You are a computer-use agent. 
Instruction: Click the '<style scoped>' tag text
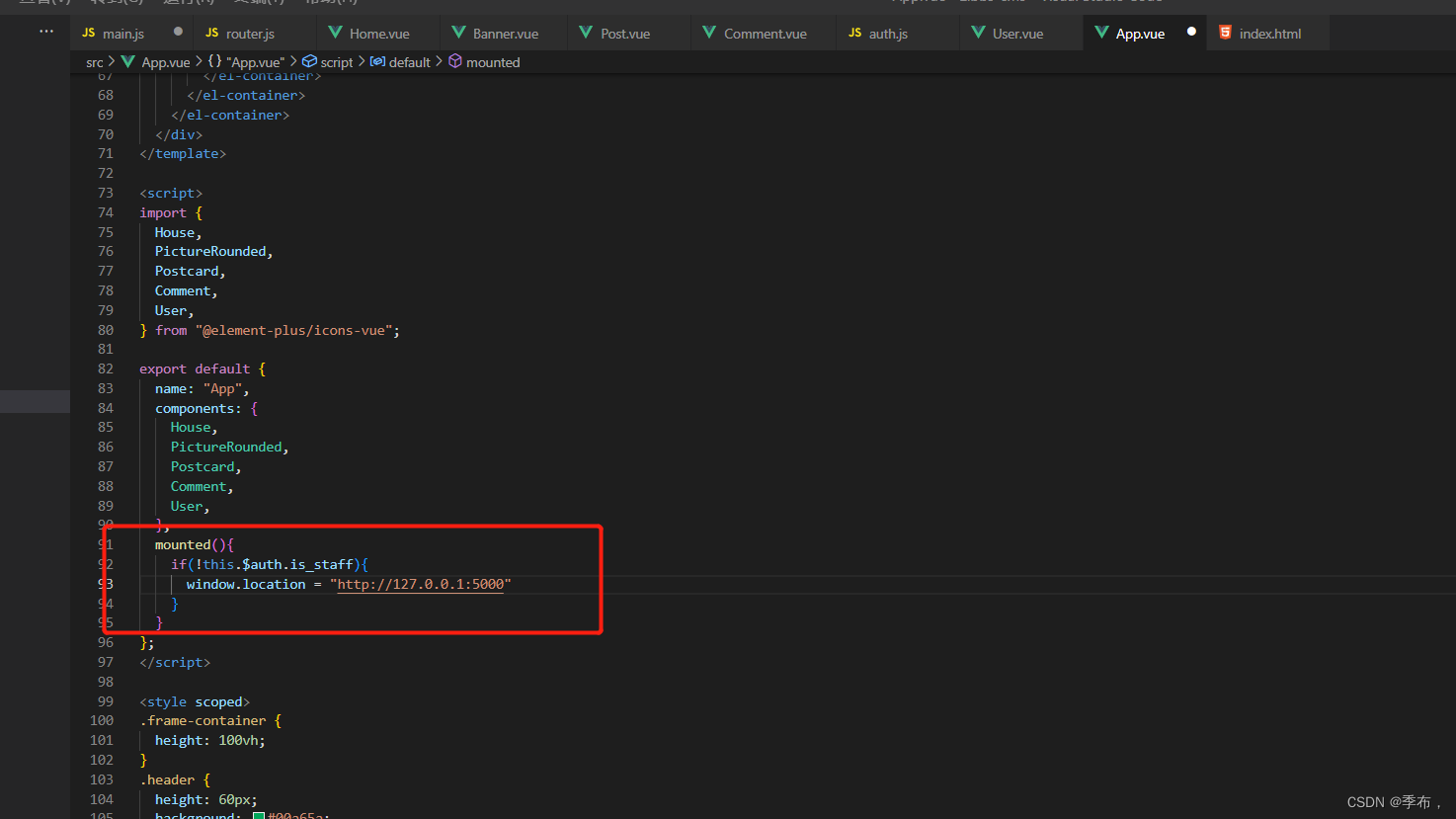[x=195, y=701]
